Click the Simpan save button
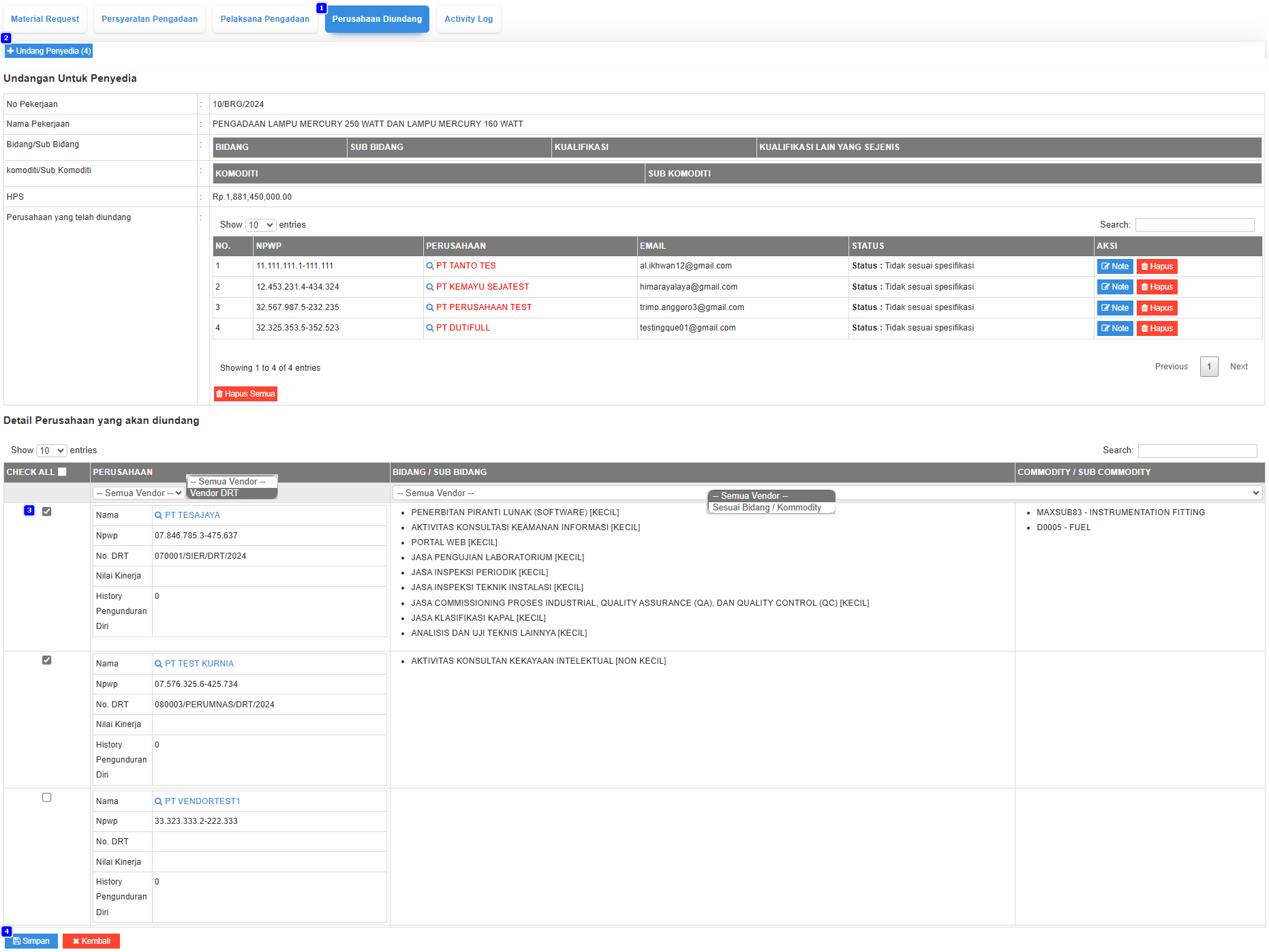This screenshot has width=1269, height=952. pyautogui.click(x=31, y=941)
